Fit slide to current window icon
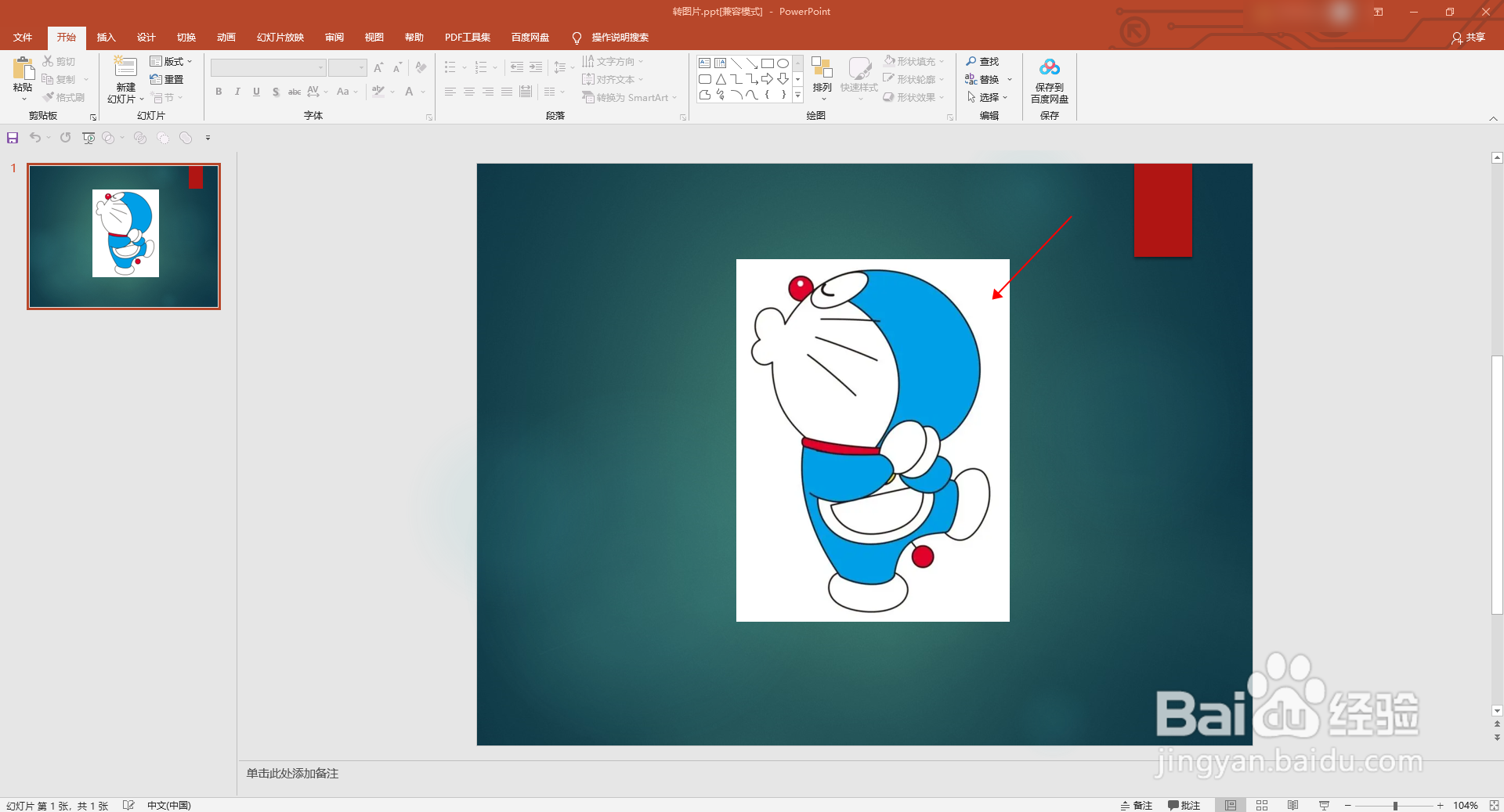 [1494, 805]
